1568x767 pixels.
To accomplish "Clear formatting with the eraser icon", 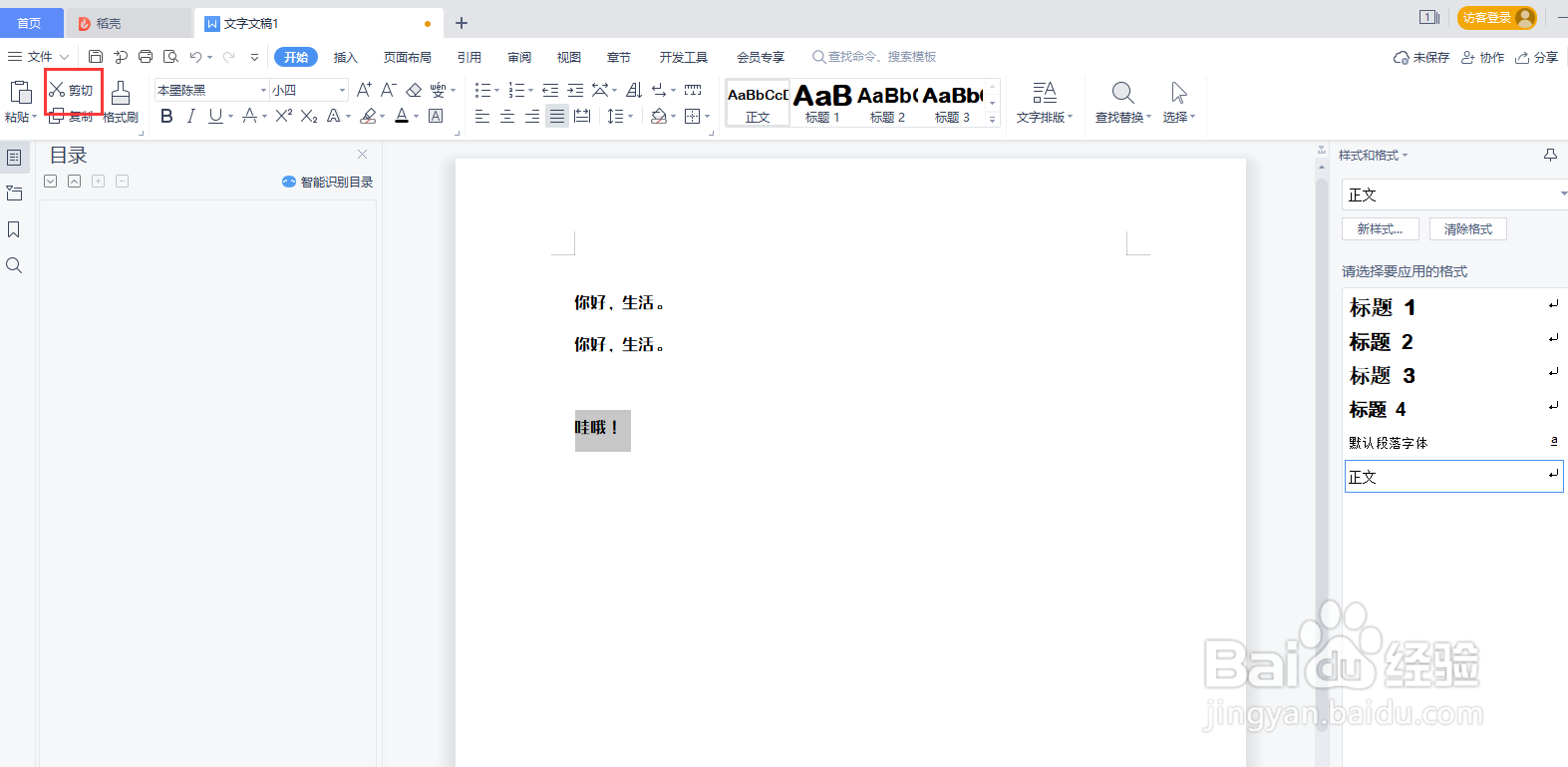I will 414,90.
